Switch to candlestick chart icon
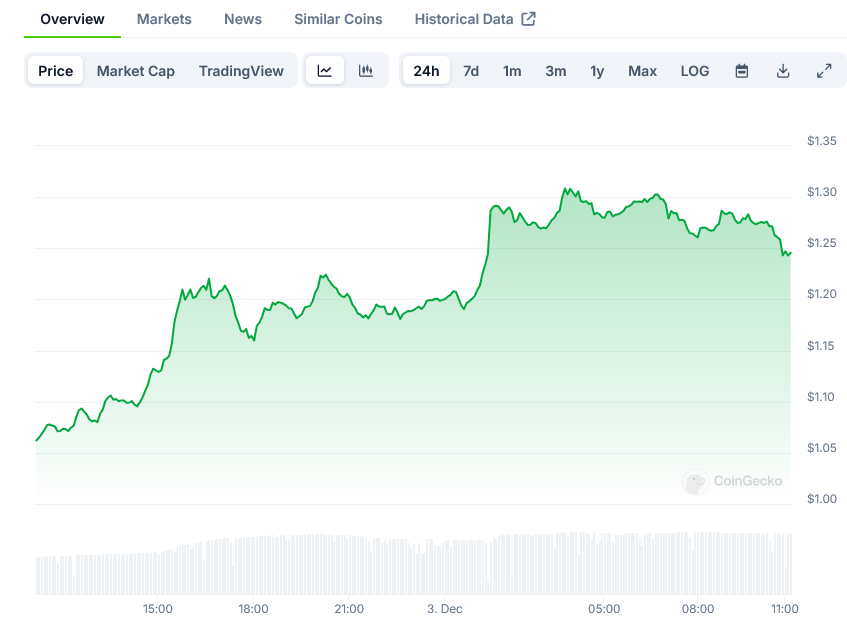This screenshot has width=847, height=637. tap(366, 71)
